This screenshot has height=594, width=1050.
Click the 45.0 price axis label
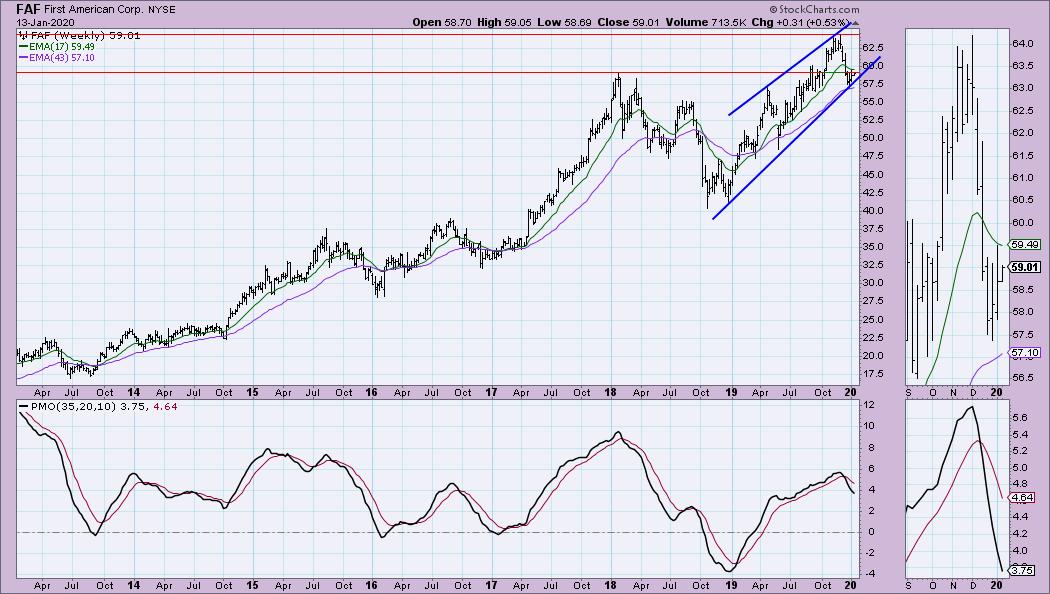tap(872, 175)
